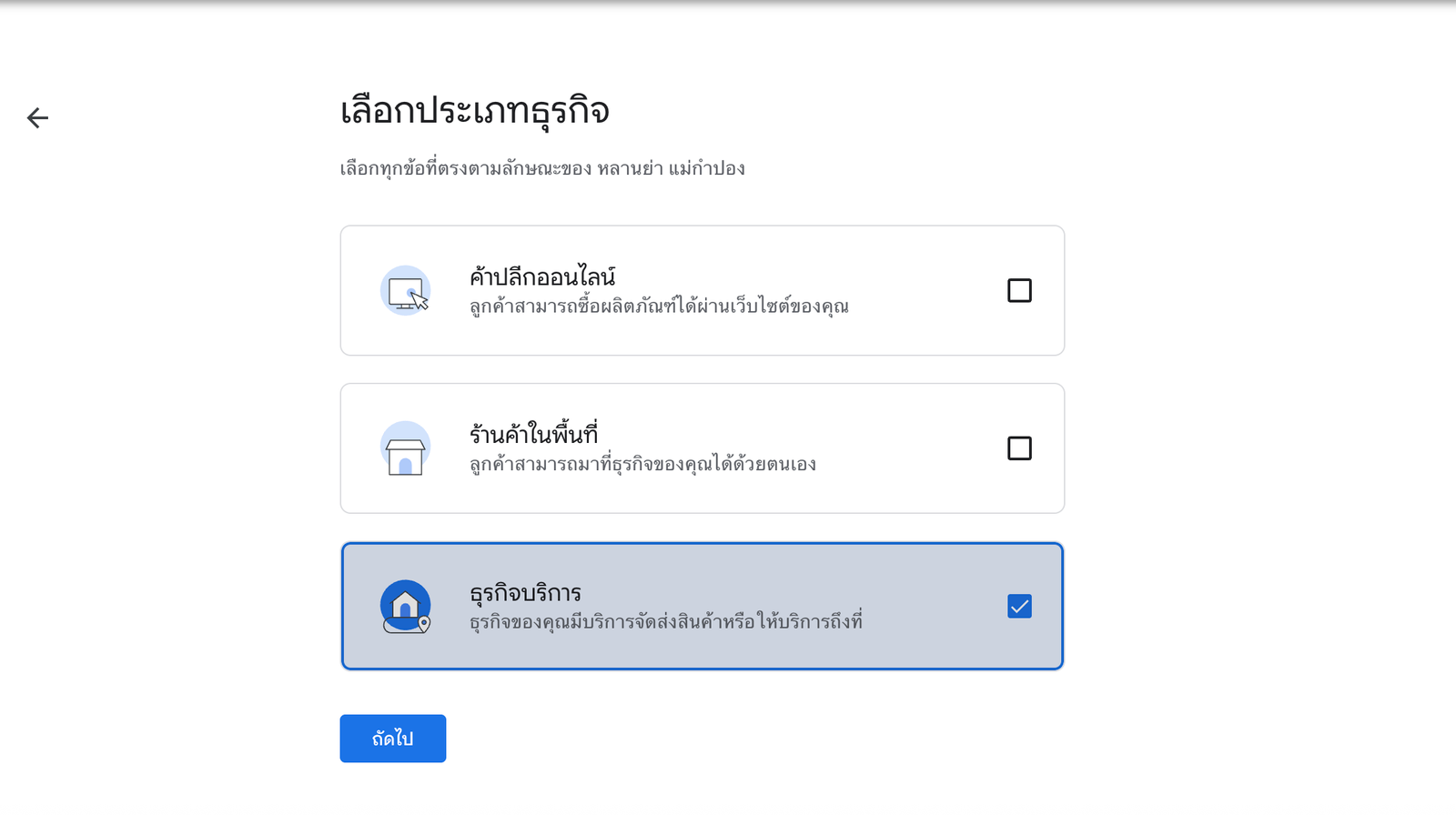
Task: Select the ร้านค้าในพื้นที่ title text
Action: pos(533,434)
